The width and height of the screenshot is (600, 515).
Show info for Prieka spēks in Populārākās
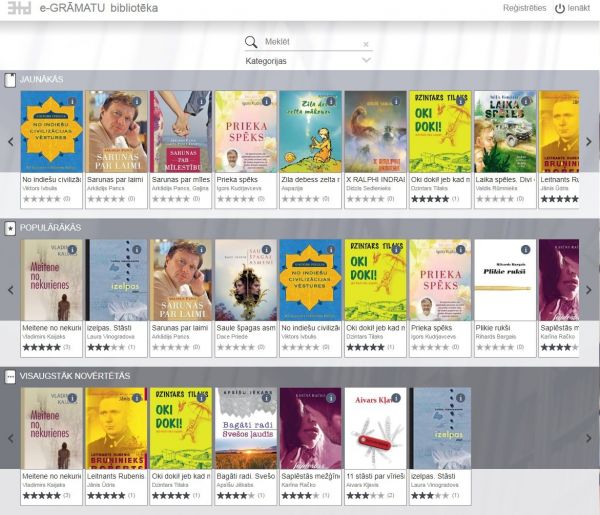(461, 250)
